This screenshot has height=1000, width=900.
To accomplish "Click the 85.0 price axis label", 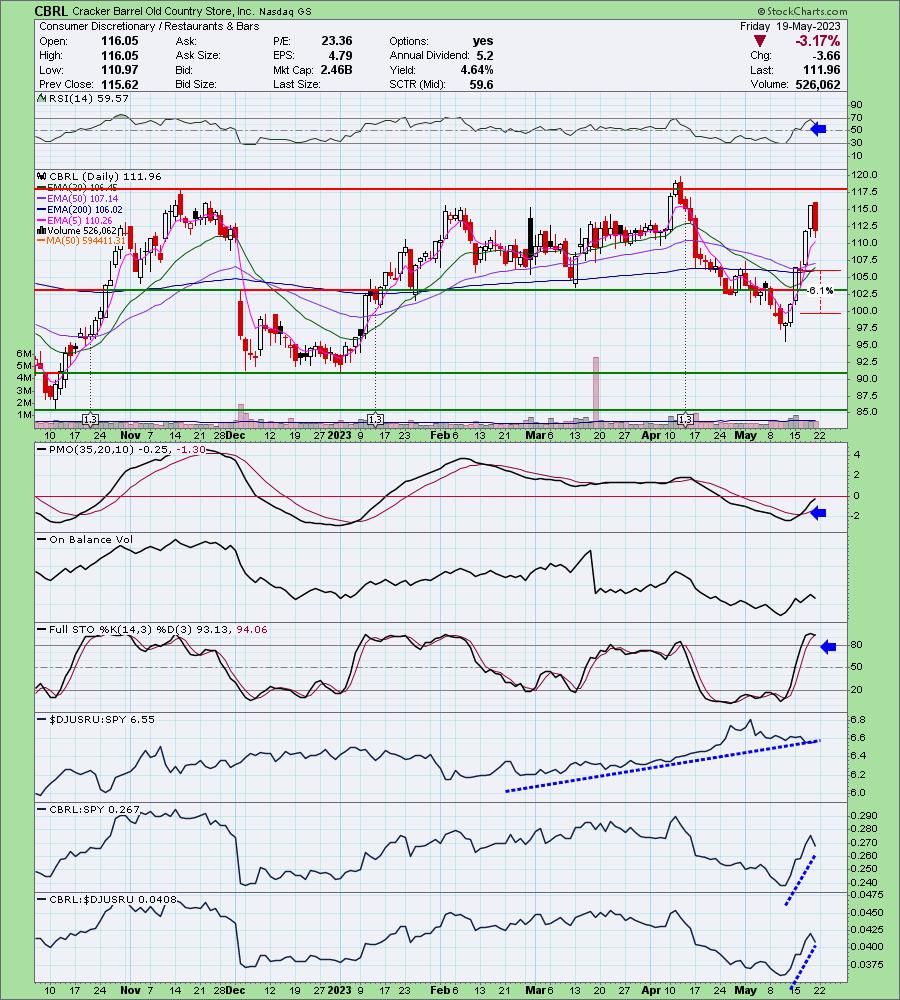I will pyautogui.click(x=866, y=412).
